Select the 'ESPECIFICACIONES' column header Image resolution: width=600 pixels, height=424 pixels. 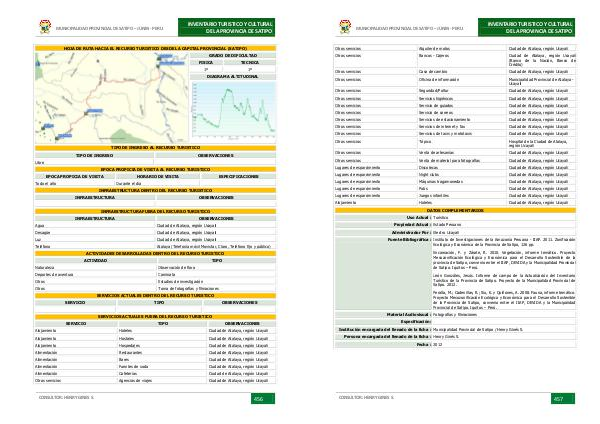click(x=238, y=176)
